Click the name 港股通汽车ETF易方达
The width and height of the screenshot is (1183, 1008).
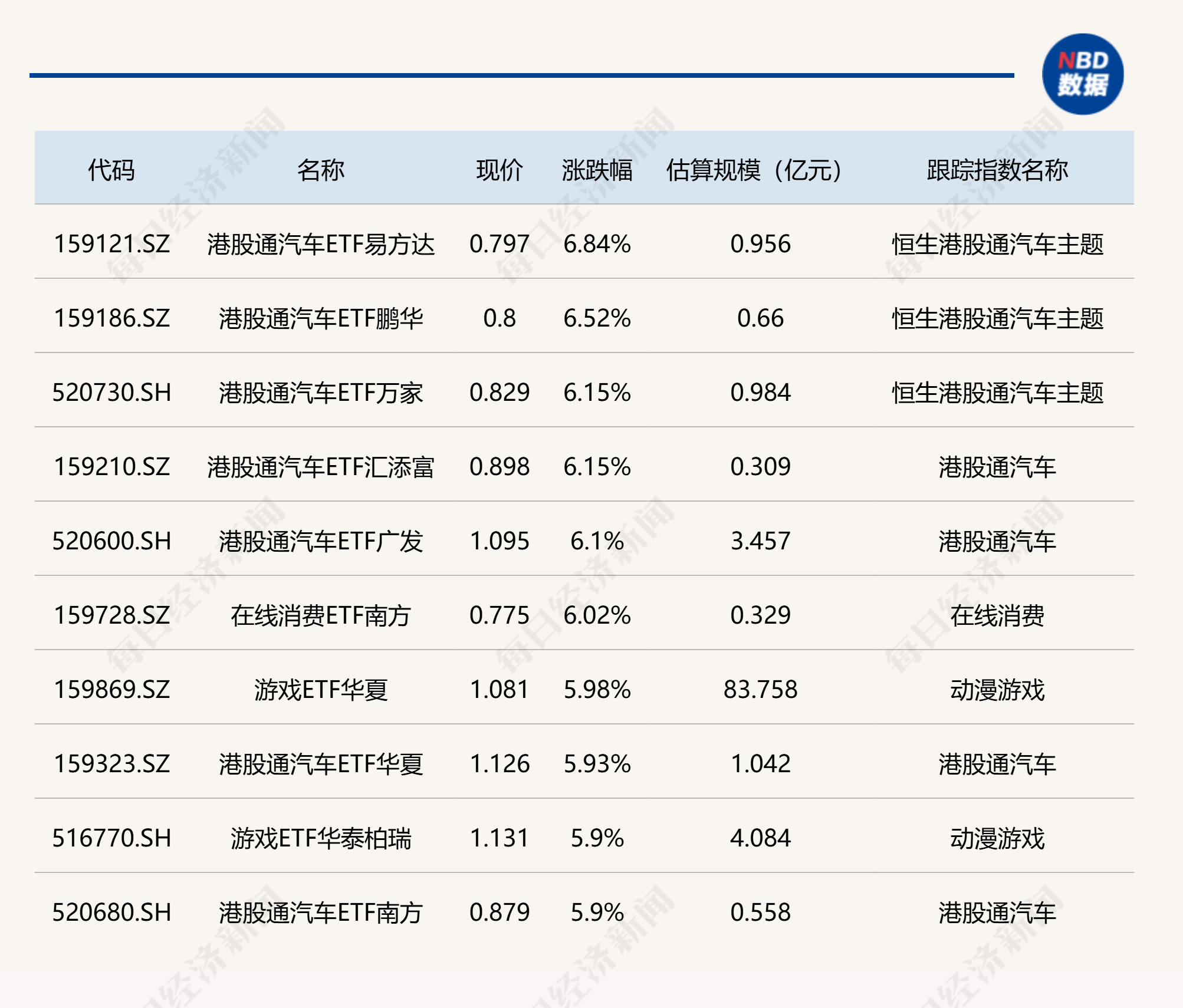[321, 244]
